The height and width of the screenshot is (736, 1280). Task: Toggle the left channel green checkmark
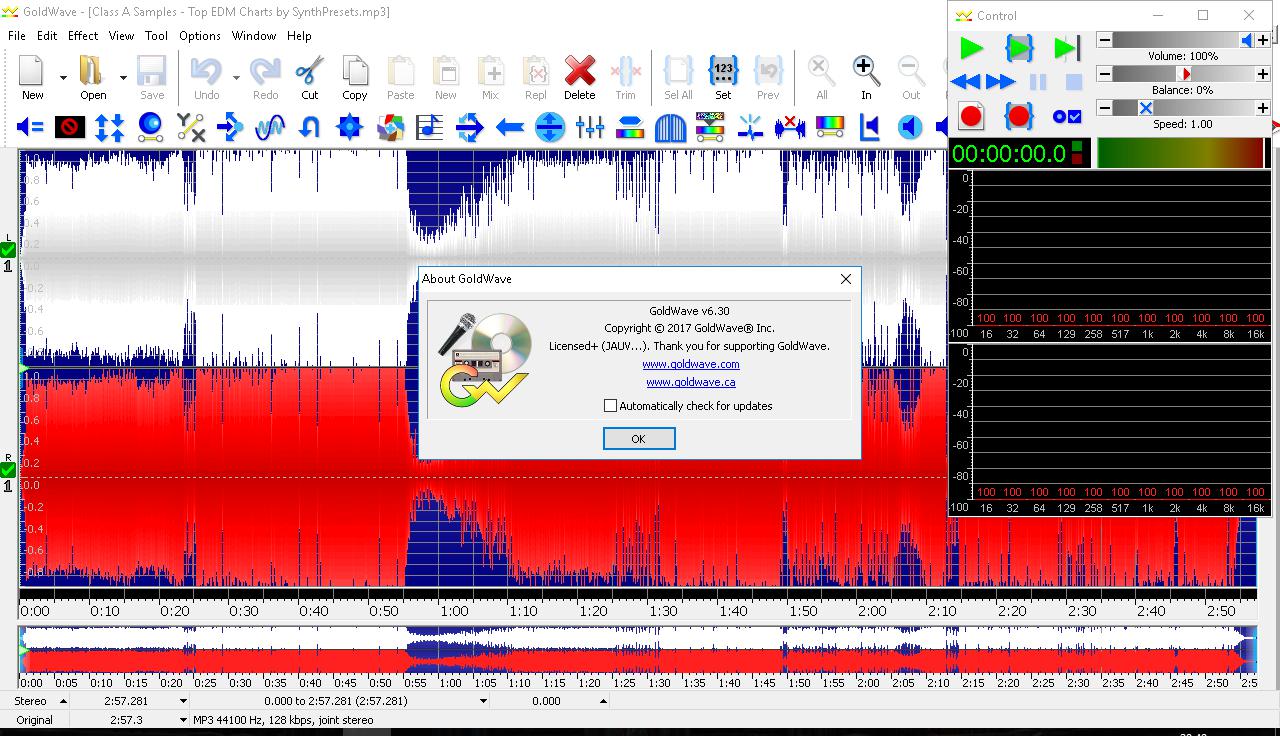pos(8,250)
